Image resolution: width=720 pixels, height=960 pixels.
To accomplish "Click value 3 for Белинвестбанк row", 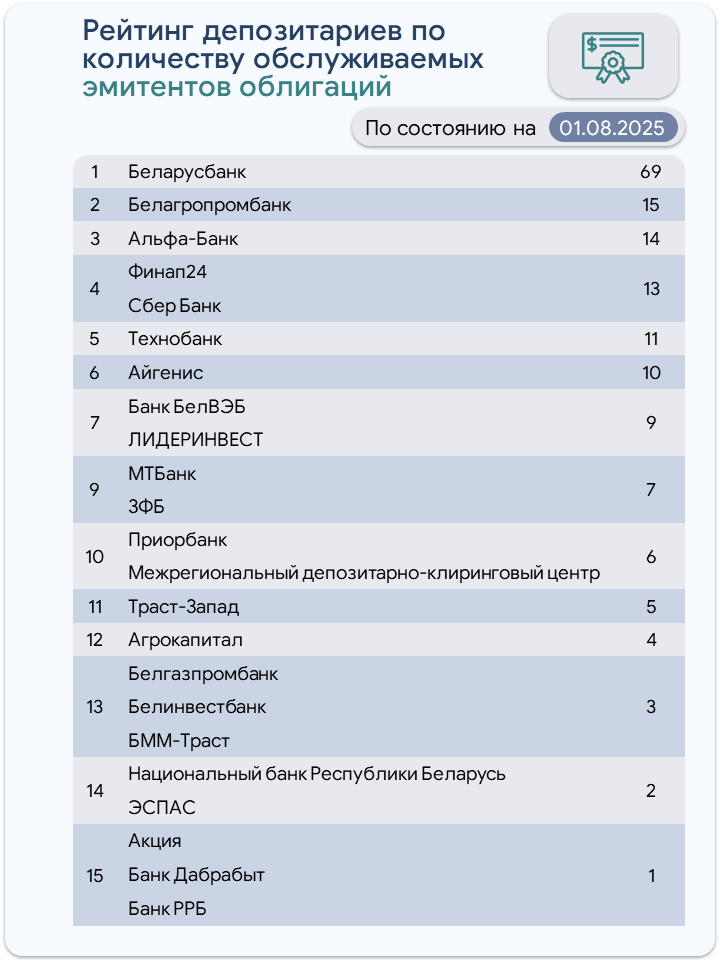I will tap(651, 707).
